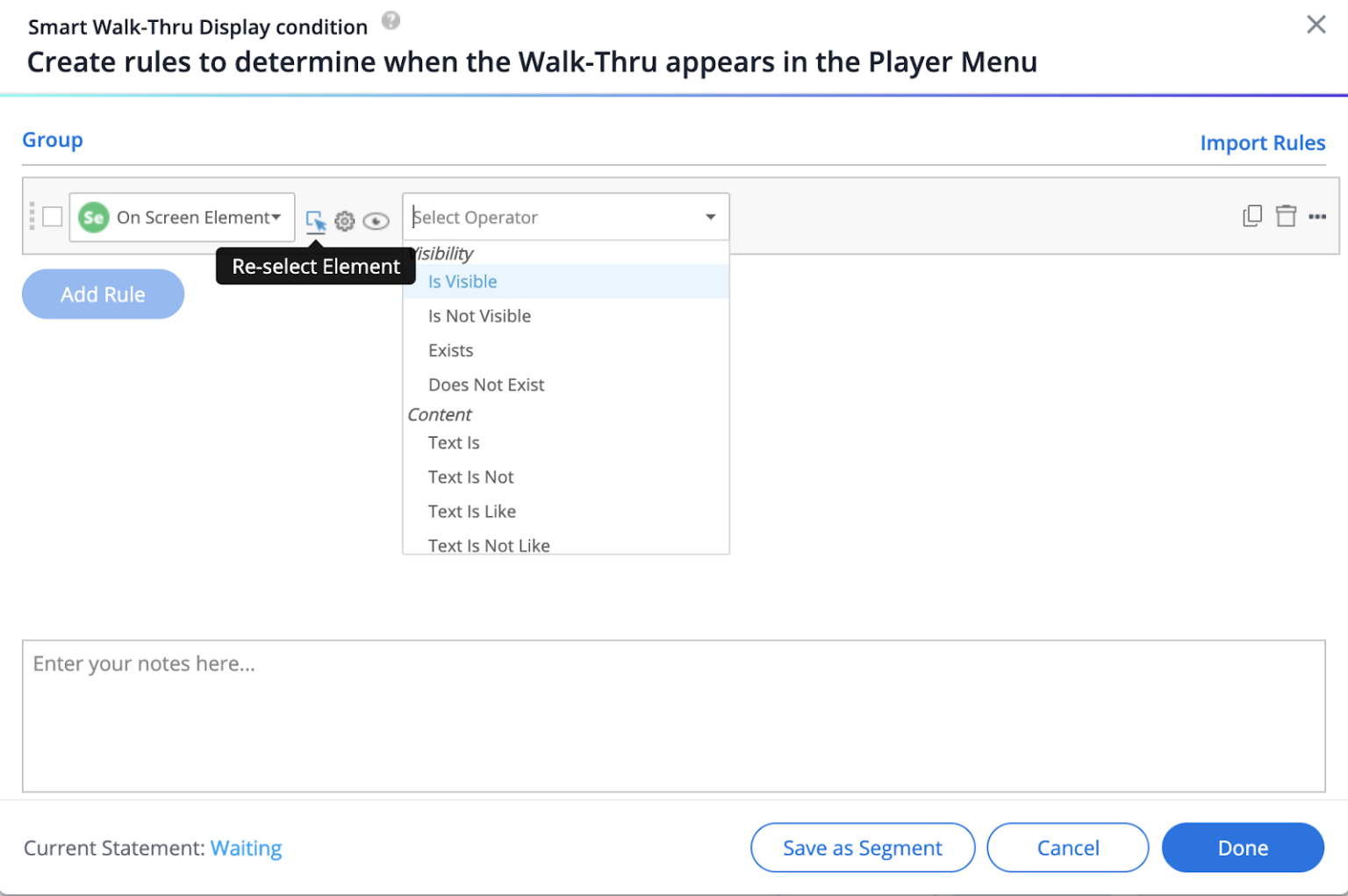The image size is (1348, 896).
Task: Select Is Visible under Visibility
Action: pos(462,282)
